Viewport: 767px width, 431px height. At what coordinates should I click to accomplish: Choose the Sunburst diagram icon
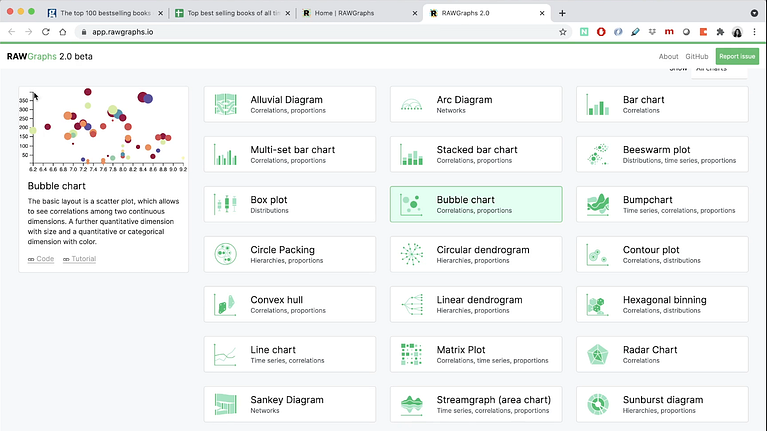597,405
